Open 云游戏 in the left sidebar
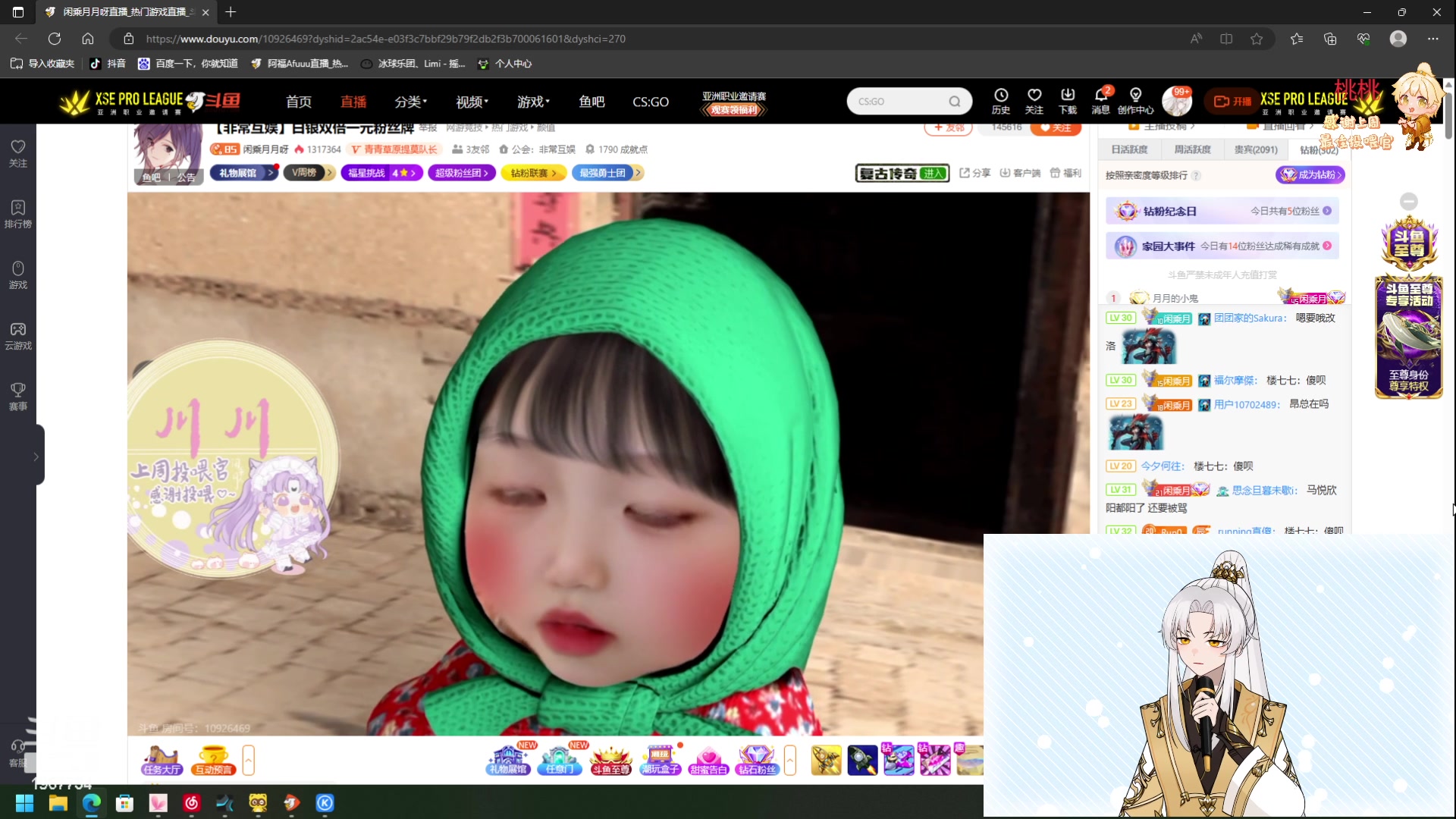Image resolution: width=1456 pixels, height=819 pixels. [18, 335]
